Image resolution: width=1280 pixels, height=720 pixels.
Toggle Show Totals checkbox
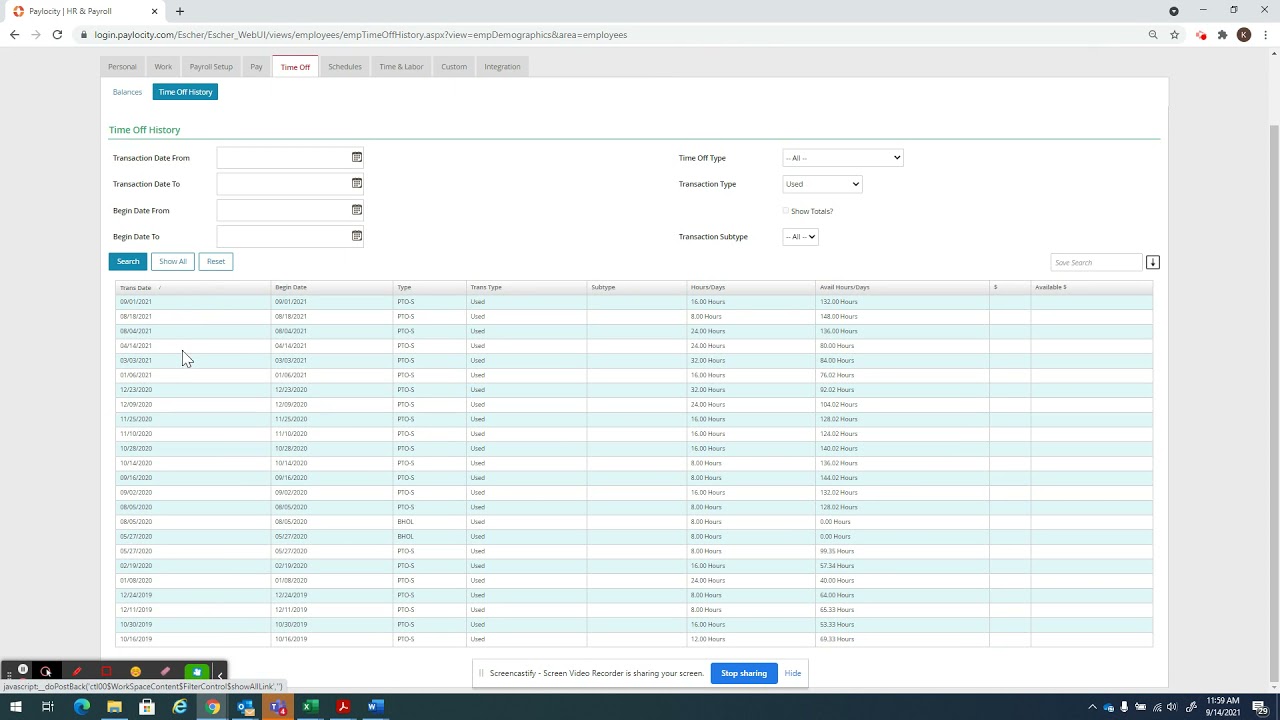786,211
